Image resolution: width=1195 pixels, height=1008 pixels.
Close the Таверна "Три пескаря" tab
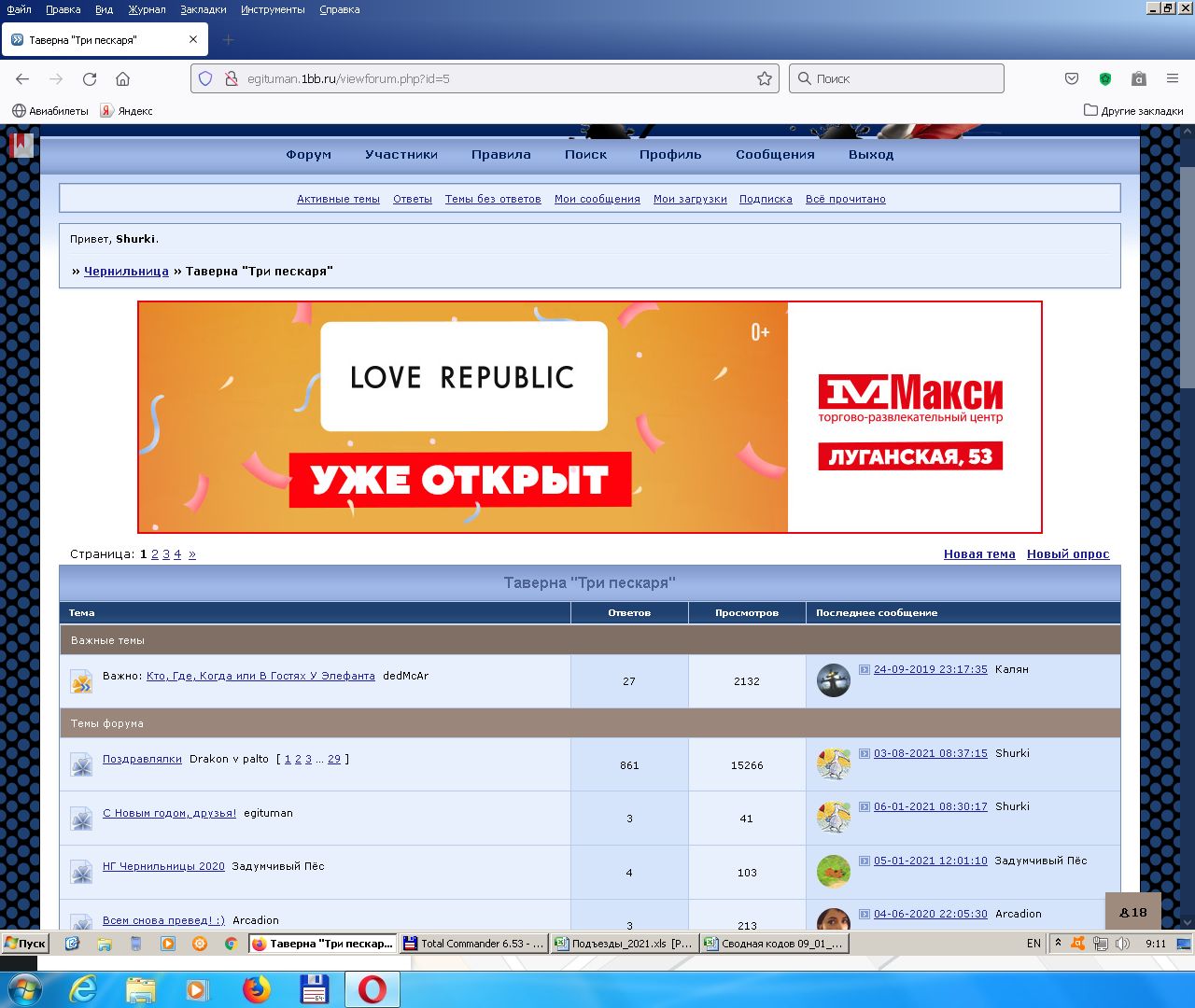(193, 40)
